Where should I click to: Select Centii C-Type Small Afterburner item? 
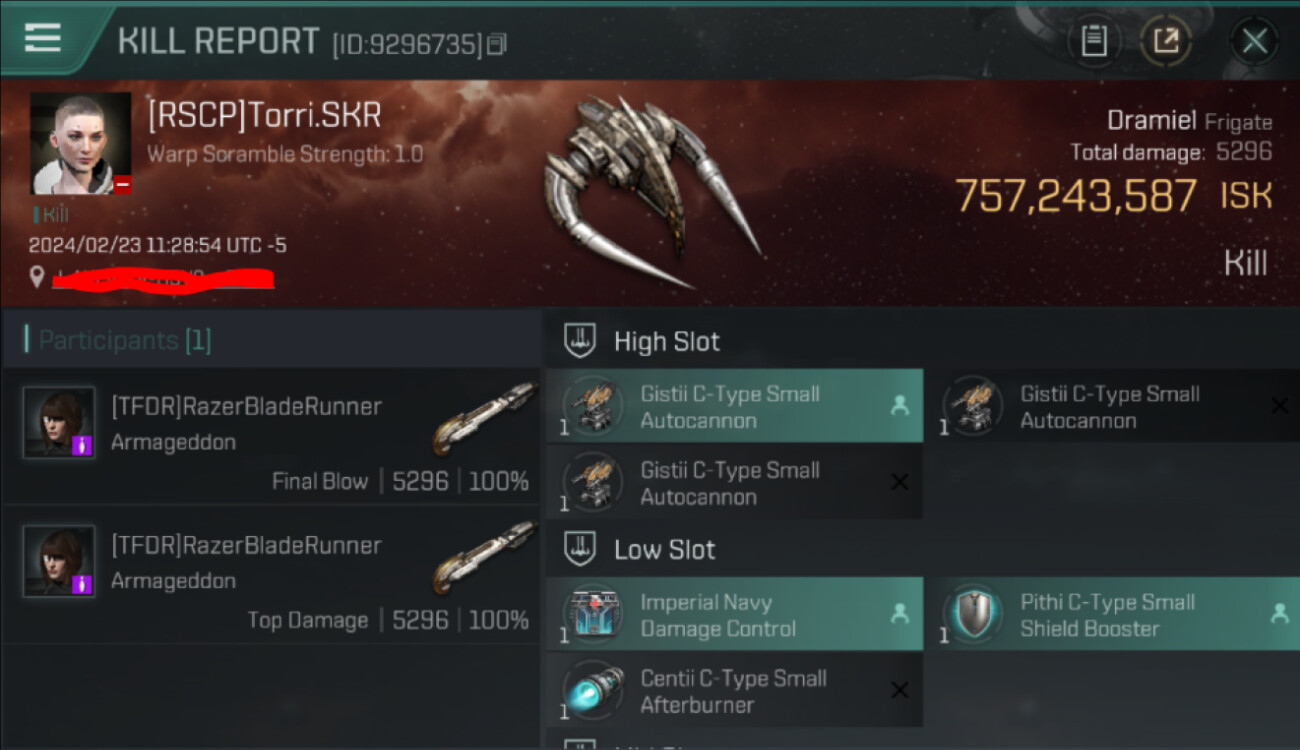tap(735, 691)
